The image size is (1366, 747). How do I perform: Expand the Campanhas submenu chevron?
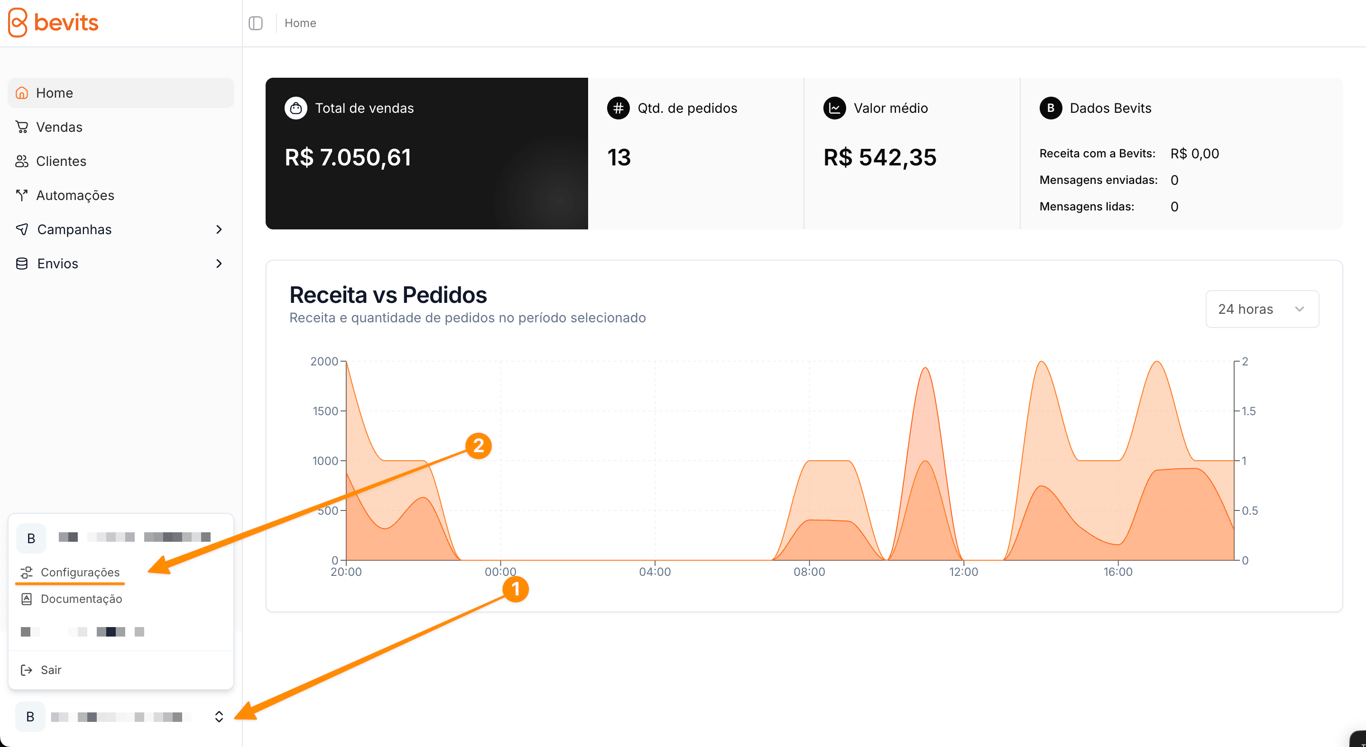(219, 230)
